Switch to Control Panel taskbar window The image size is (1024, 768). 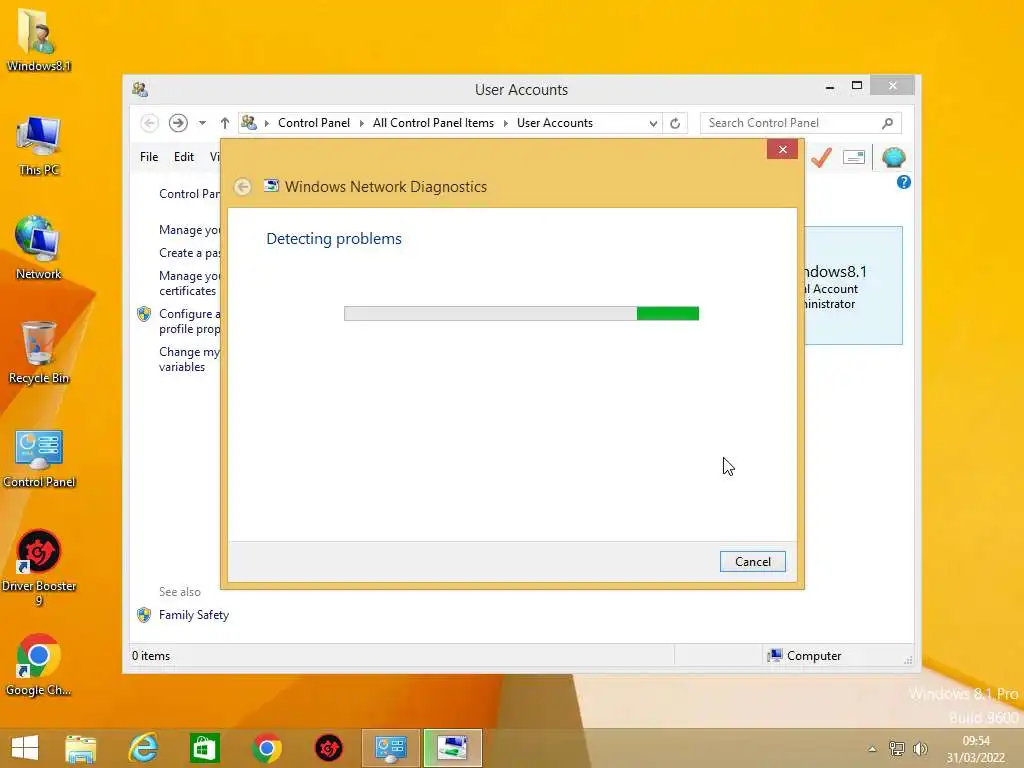tap(391, 748)
